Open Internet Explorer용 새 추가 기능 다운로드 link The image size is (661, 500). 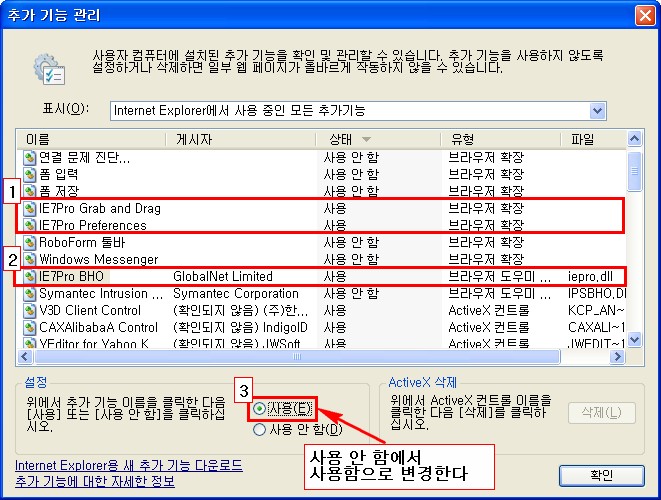click(129, 465)
